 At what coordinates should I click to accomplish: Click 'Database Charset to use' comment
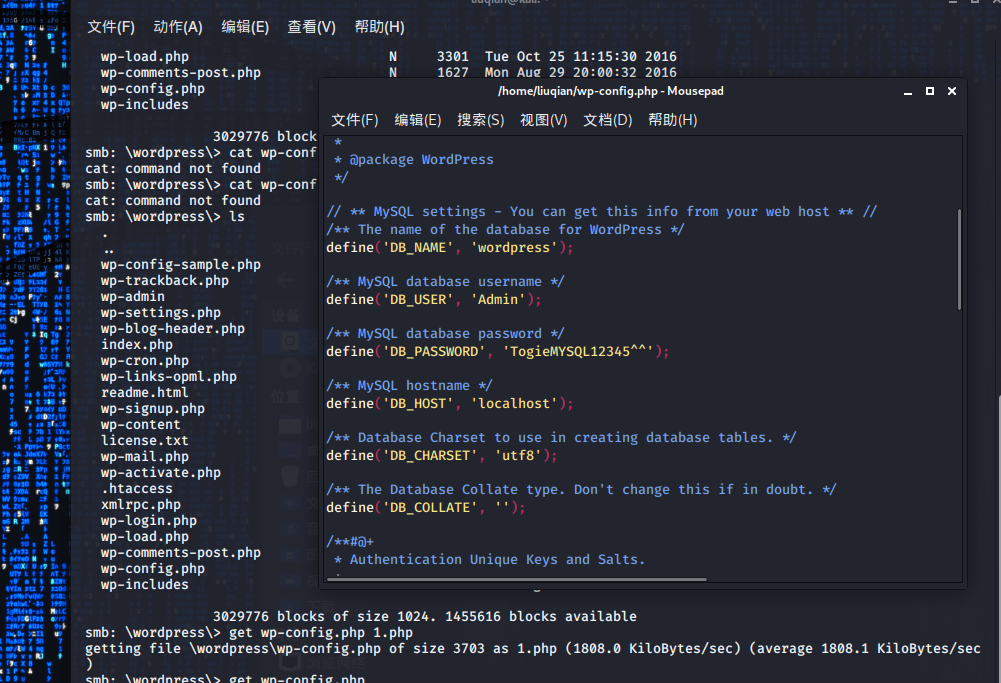561,438
